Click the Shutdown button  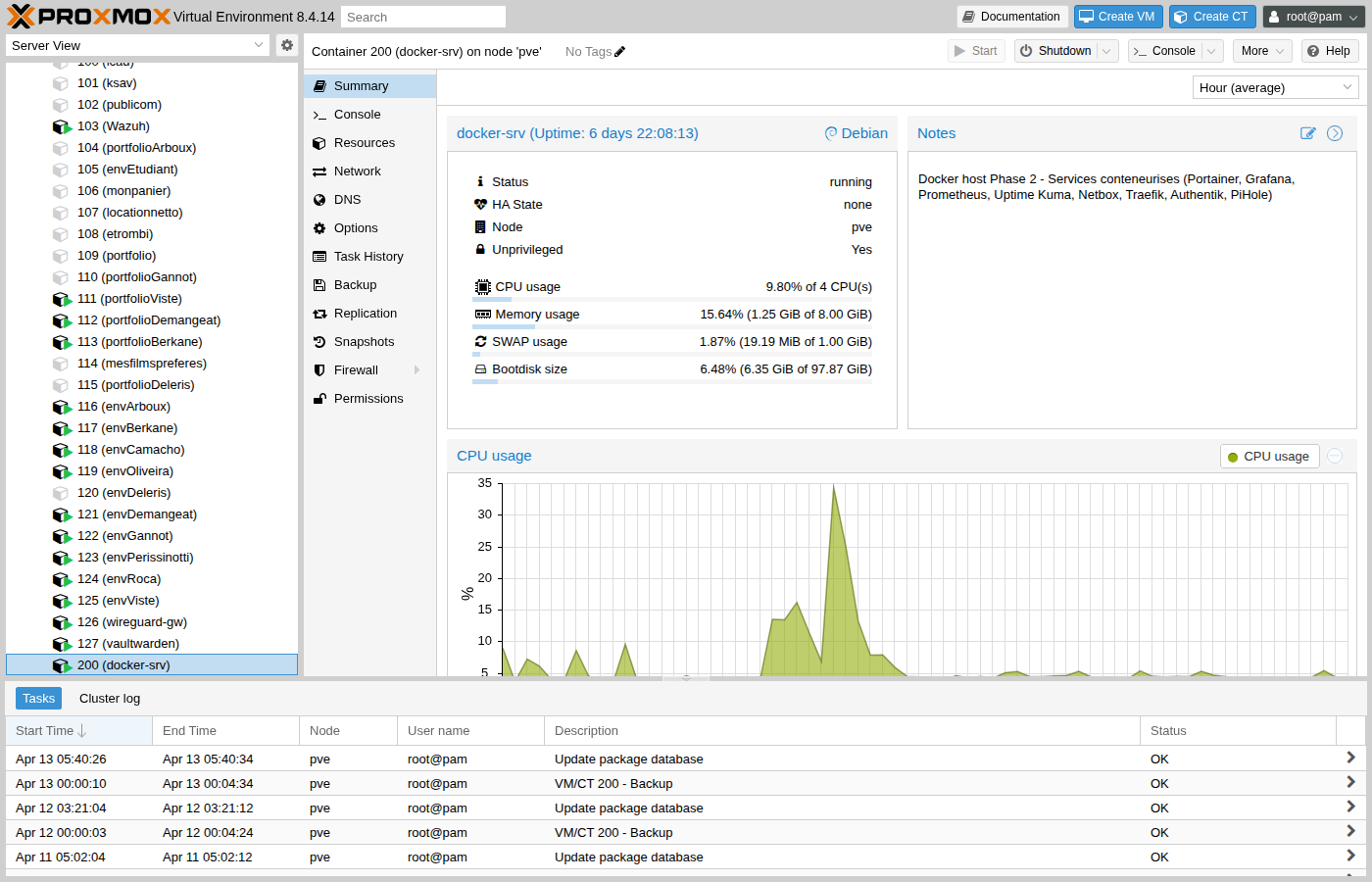coord(1055,51)
